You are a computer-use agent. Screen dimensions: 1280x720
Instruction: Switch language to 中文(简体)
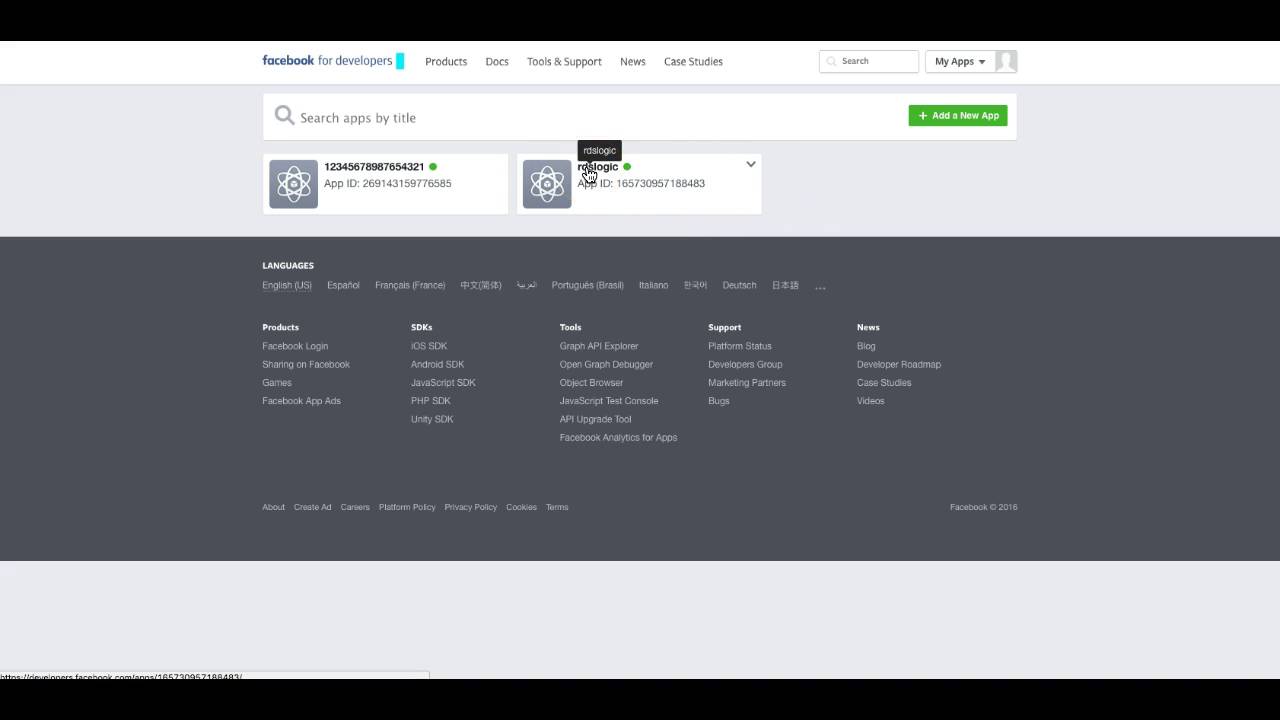pyautogui.click(x=481, y=285)
